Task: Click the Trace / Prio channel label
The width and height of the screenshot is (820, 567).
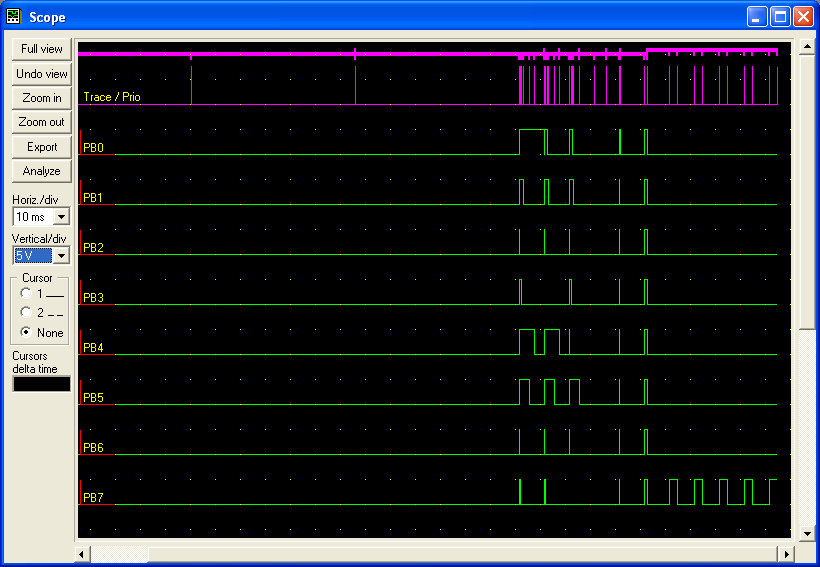Action: click(x=112, y=97)
